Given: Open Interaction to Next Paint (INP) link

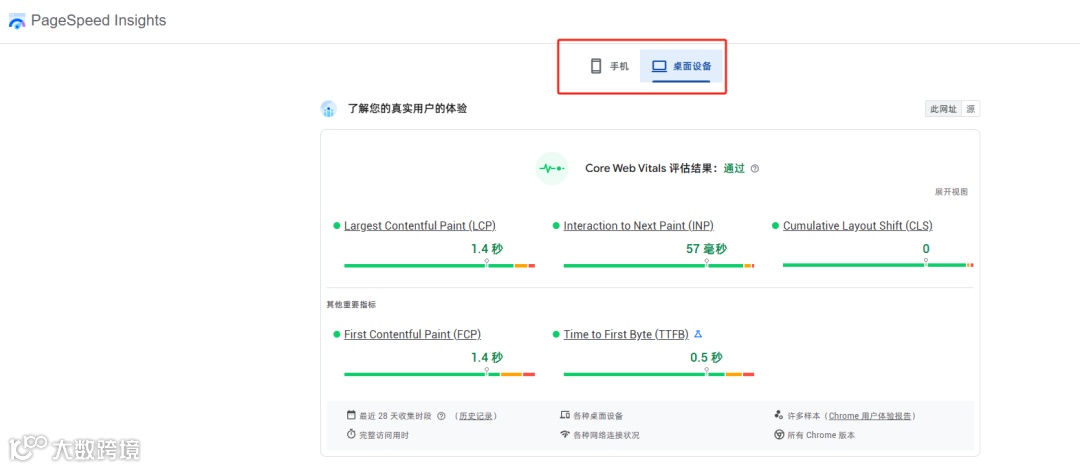Looking at the screenshot, I should point(638,226).
